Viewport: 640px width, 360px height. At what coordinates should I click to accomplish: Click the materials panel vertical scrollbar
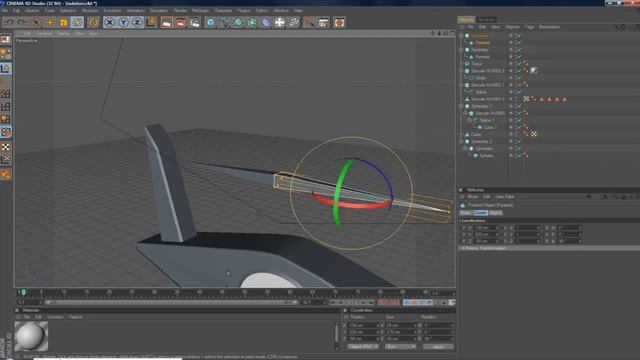336,336
